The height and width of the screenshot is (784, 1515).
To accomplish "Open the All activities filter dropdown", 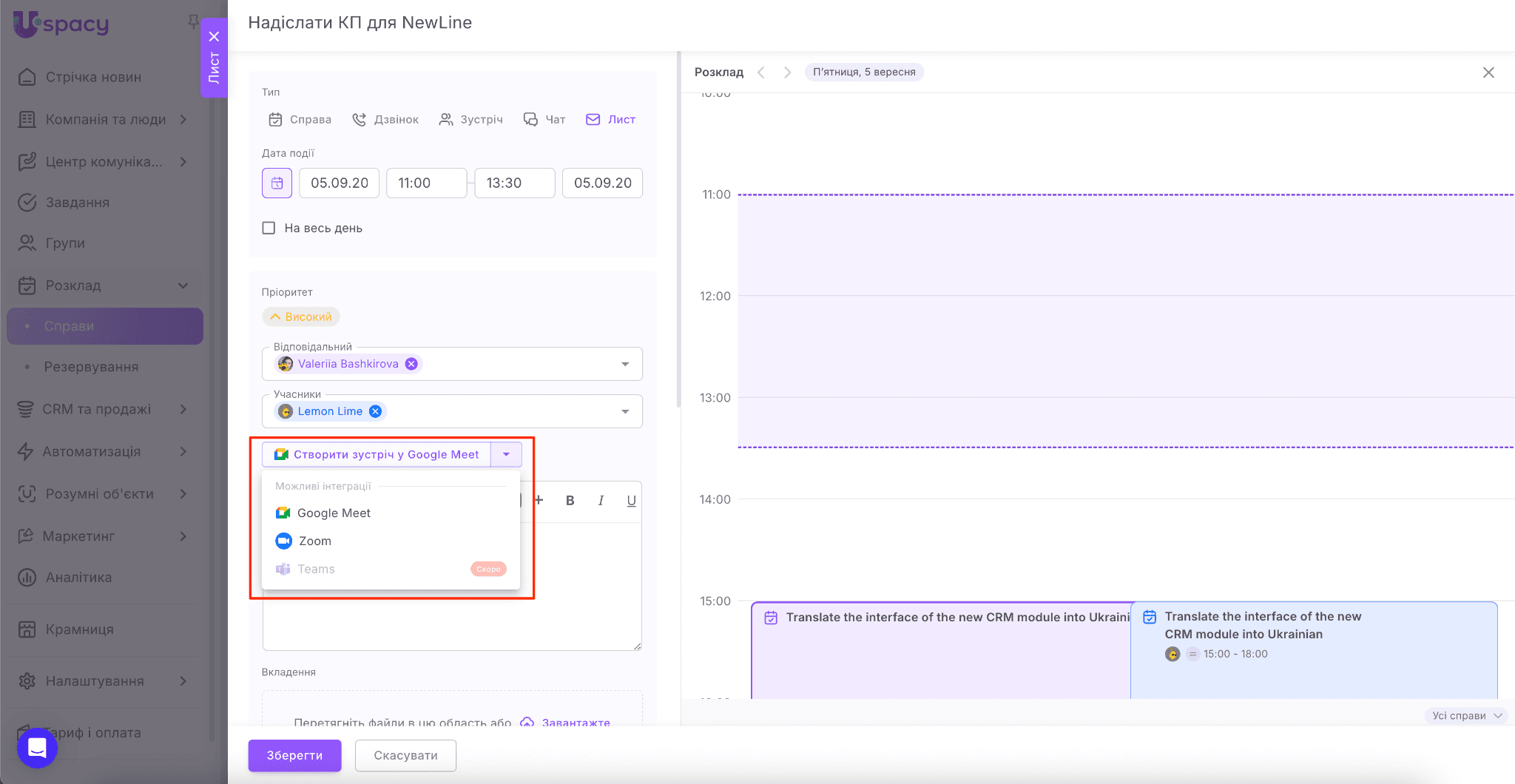I will click(1466, 715).
